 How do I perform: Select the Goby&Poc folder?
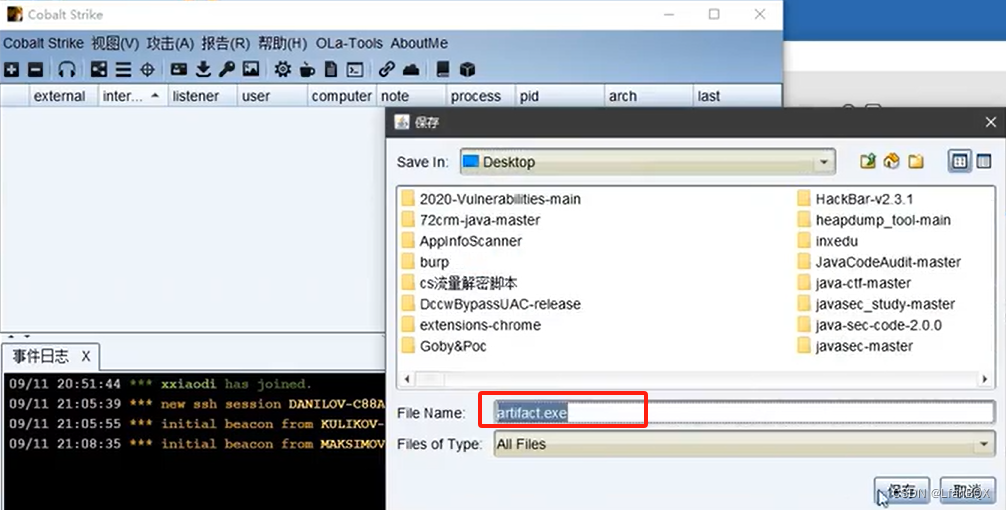[x=444, y=346]
